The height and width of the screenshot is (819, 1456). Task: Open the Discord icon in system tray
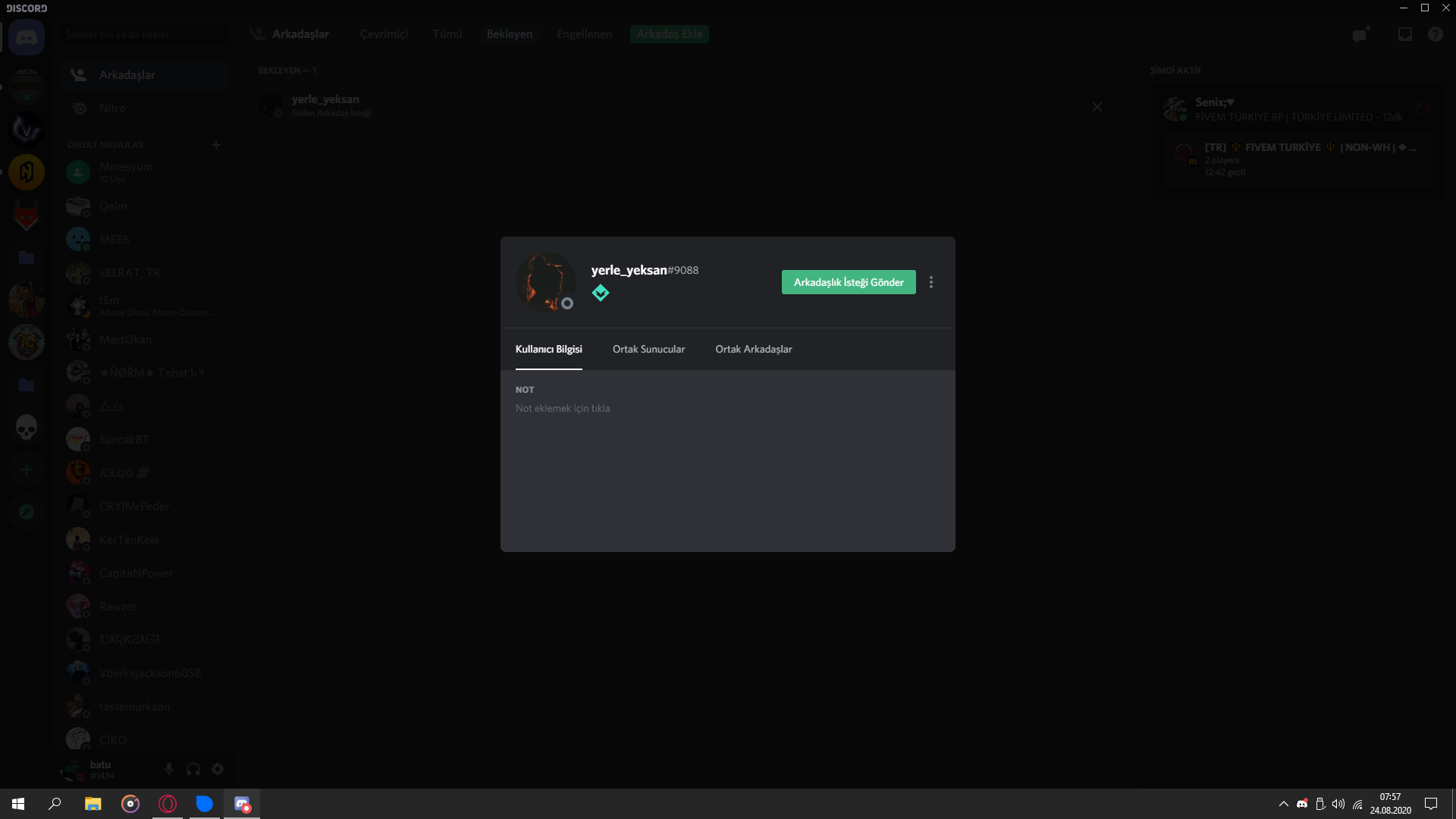(x=1302, y=804)
